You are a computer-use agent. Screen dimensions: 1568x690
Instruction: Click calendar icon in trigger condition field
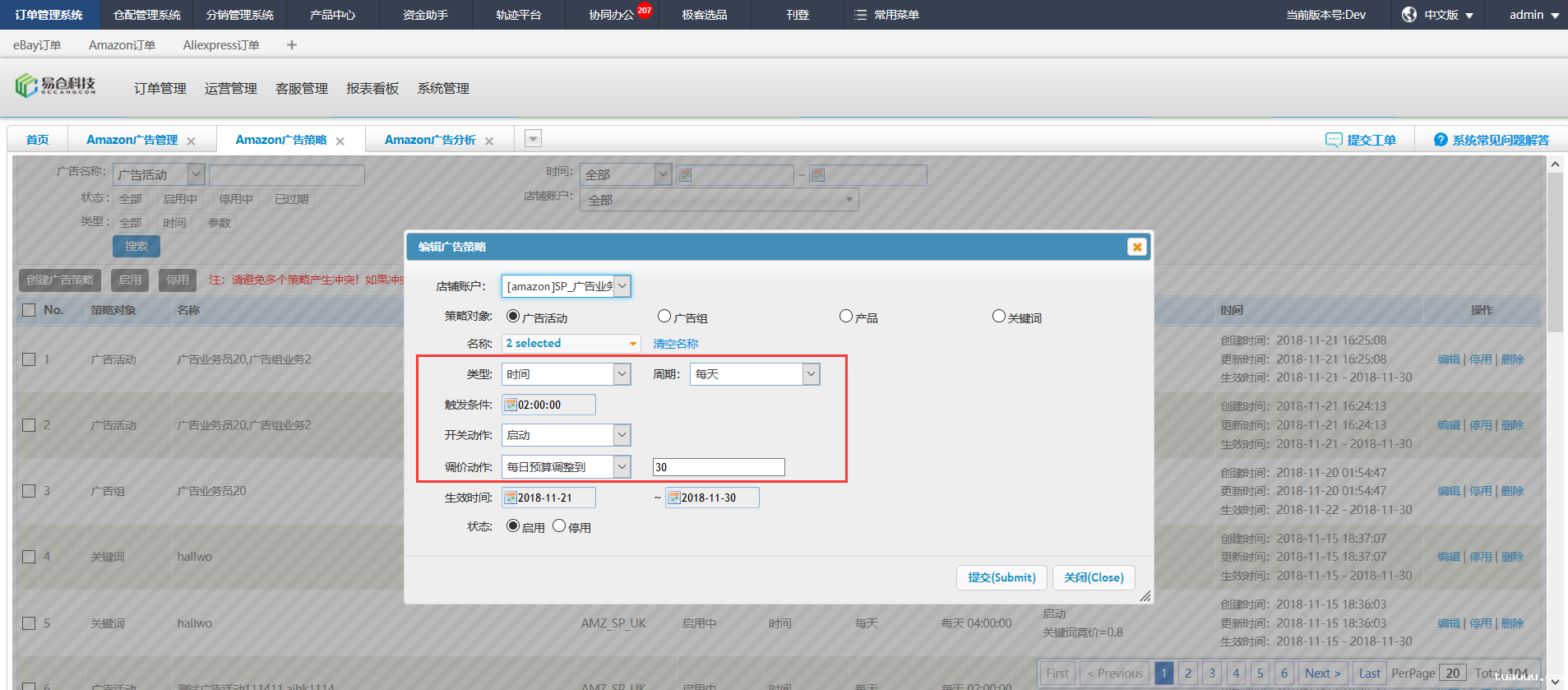pyautogui.click(x=511, y=405)
